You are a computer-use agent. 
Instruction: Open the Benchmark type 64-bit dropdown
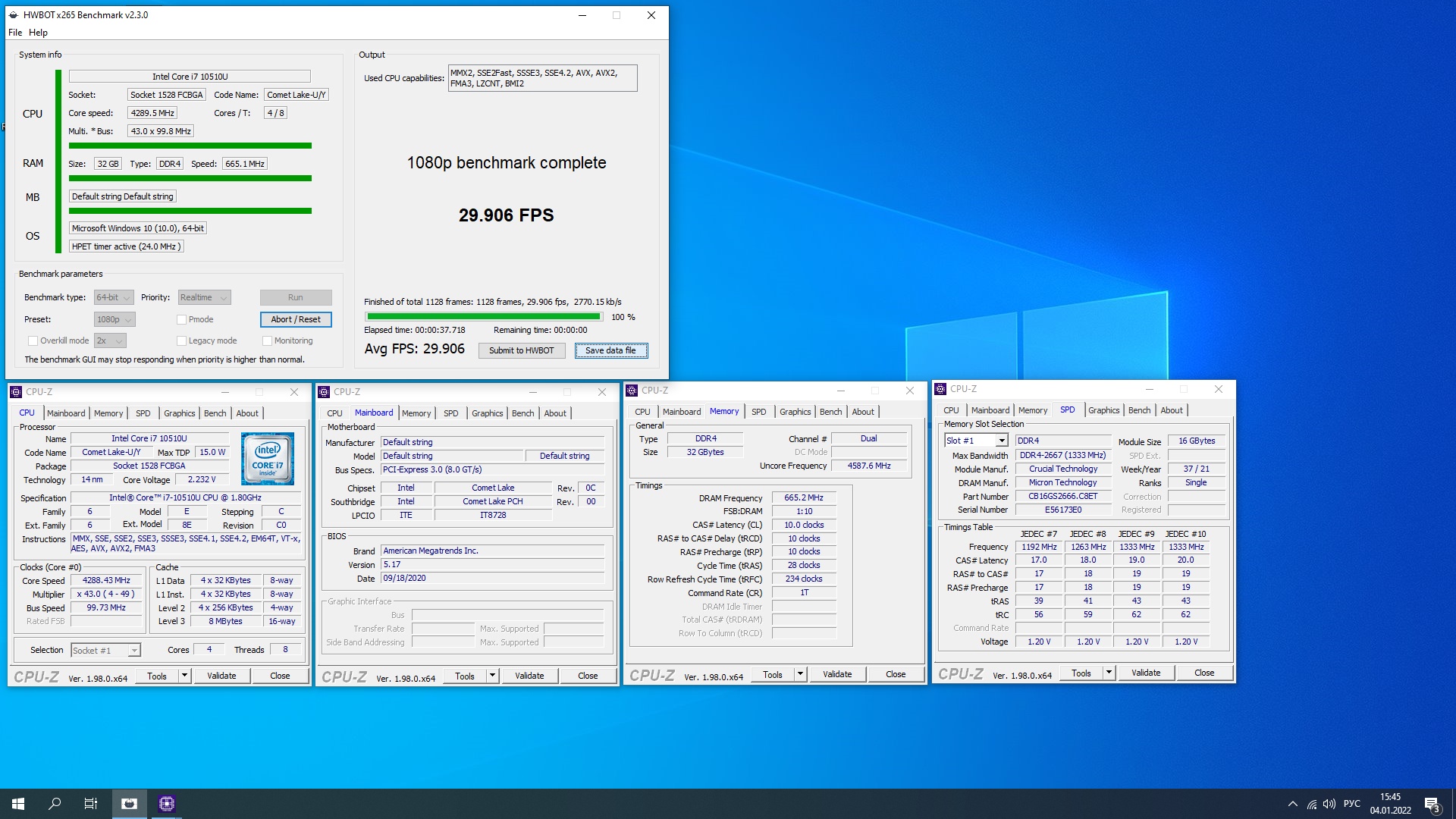click(x=114, y=298)
